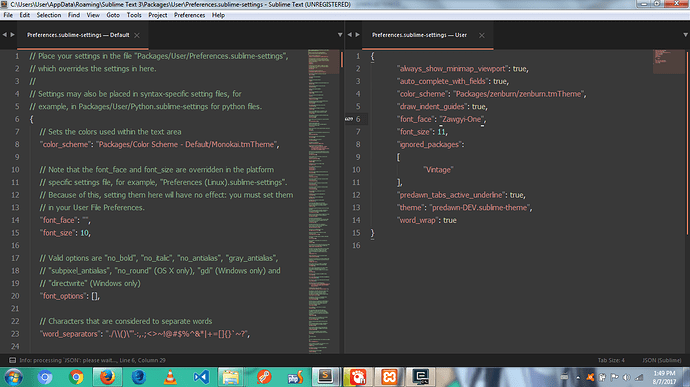Image resolution: width=690 pixels, height=387 pixels.
Task: Click "font_size" key in User settings
Action: [x=414, y=132]
